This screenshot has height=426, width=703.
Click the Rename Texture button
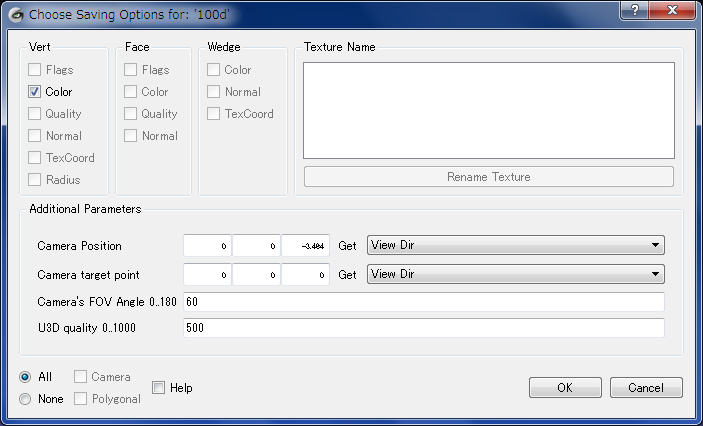click(489, 177)
